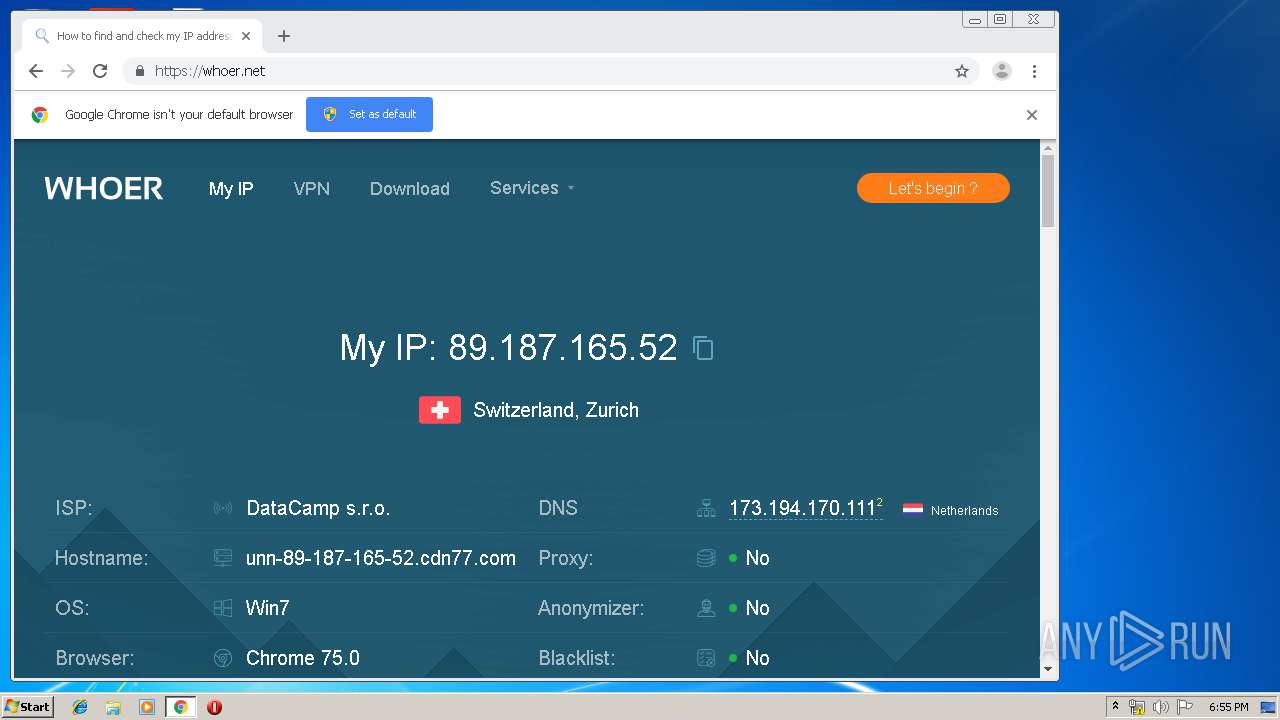1280x720 pixels.
Task: Click the Anonymizer 'No' status
Action: point(757,608)
